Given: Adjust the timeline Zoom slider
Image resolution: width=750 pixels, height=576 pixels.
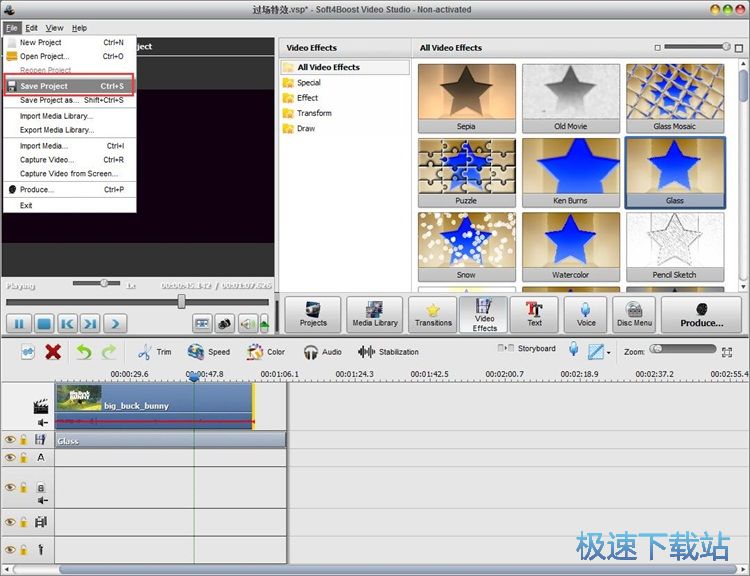Looking at the screenshot, I should coord(682,349).
